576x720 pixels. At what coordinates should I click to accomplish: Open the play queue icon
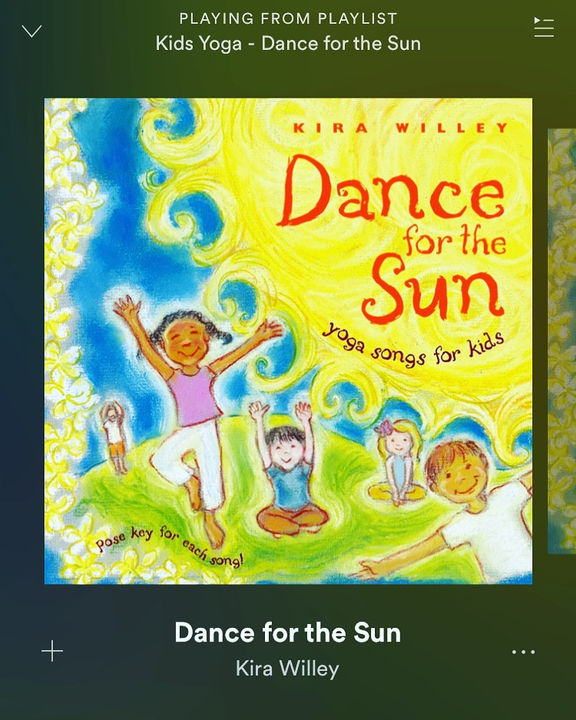544,27
